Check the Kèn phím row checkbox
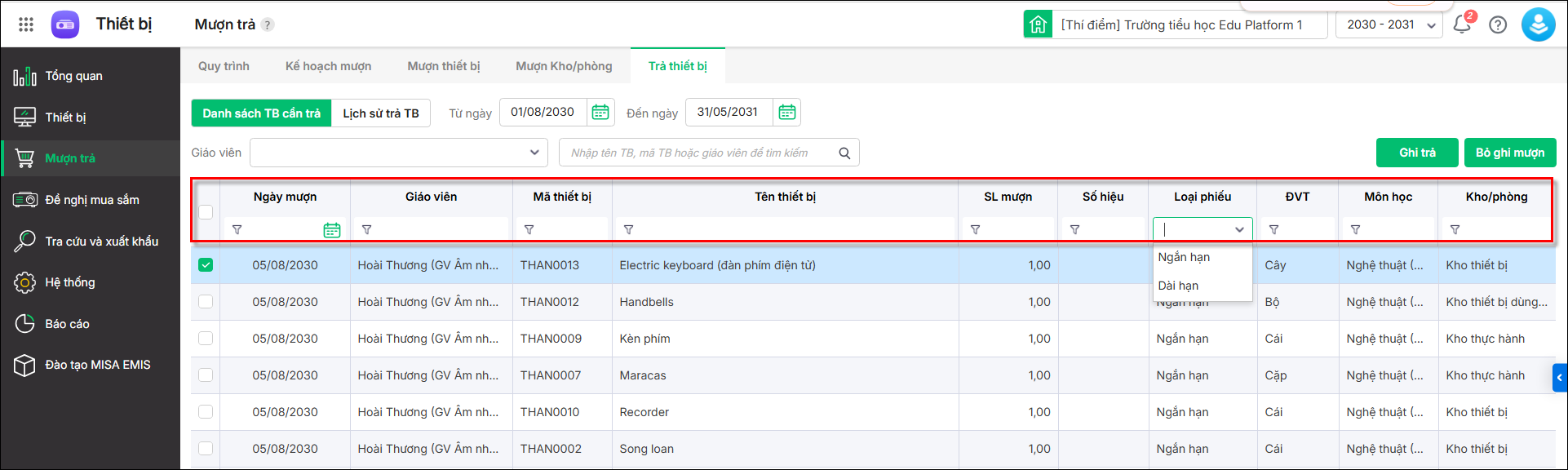 pyautogui.click(x=206, y=339)
